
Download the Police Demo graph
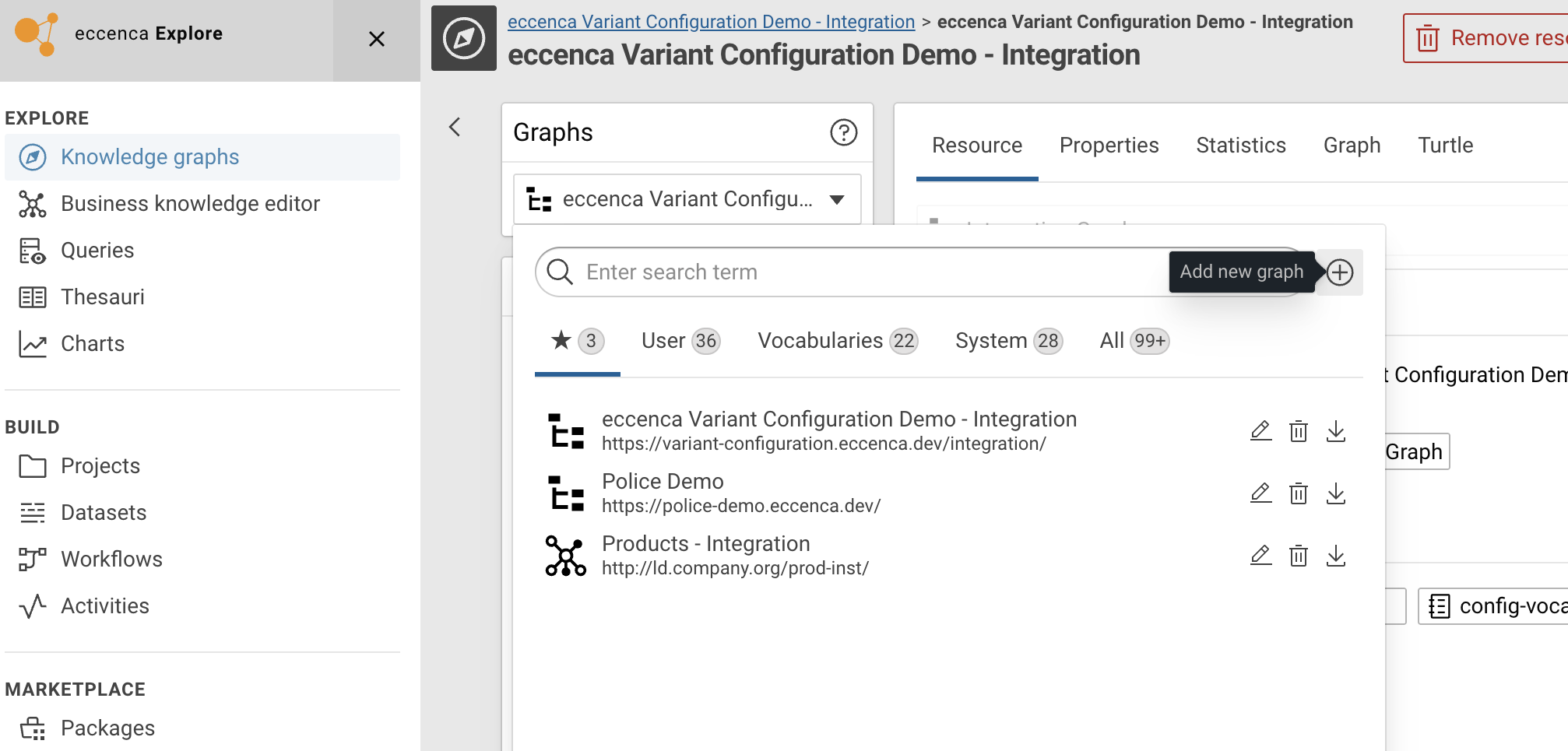click(x=1336, y=493)
